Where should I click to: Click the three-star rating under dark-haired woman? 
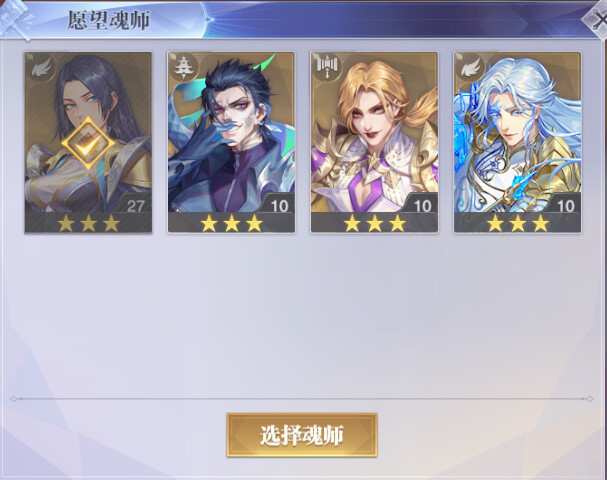88,223
